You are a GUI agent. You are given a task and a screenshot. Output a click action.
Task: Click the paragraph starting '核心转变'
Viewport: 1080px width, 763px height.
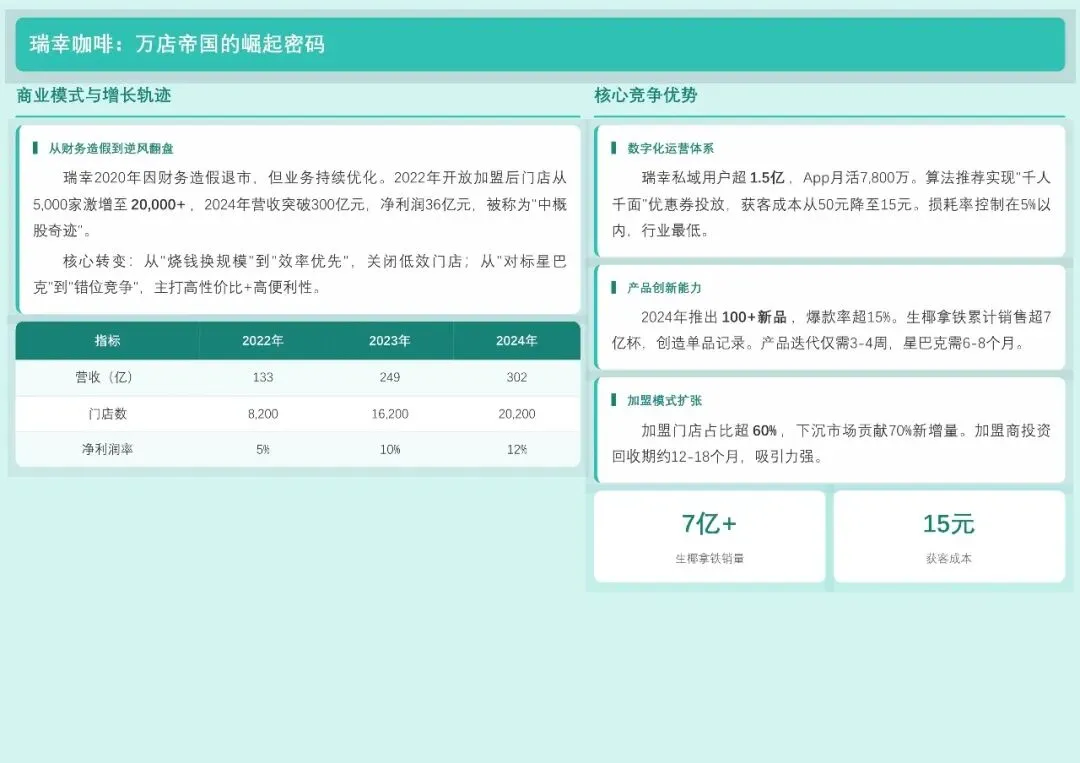(x=300, y=274)
